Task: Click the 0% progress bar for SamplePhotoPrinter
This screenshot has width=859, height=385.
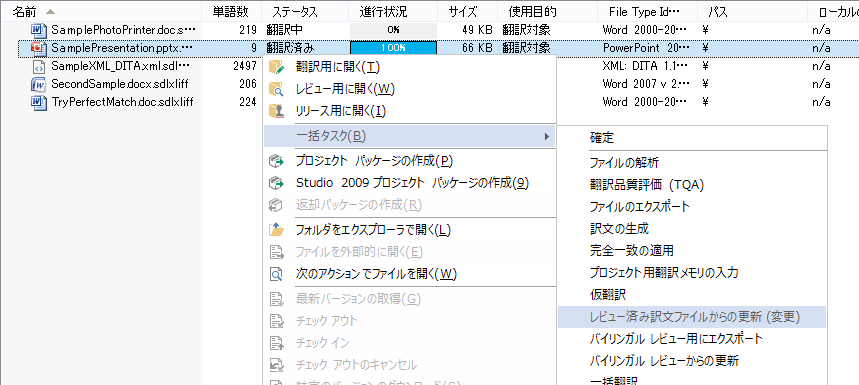Action: click(393, 30)
